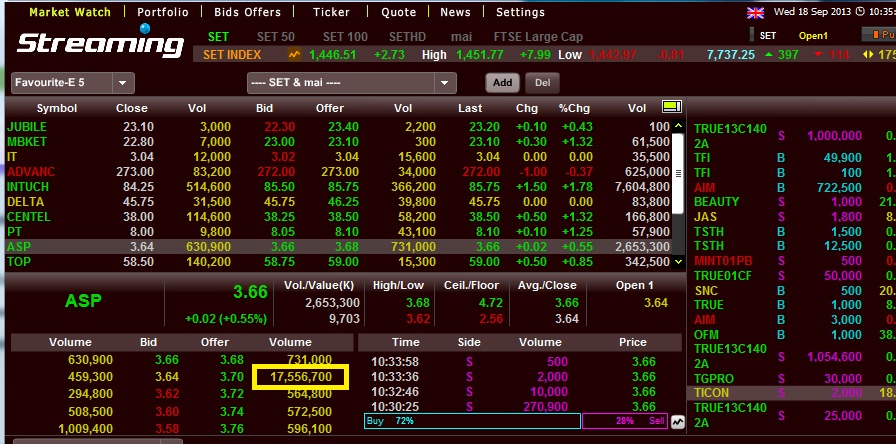Select the ADVANC symbol row
This screenshot has height=444, width=896.
(338, 171)
